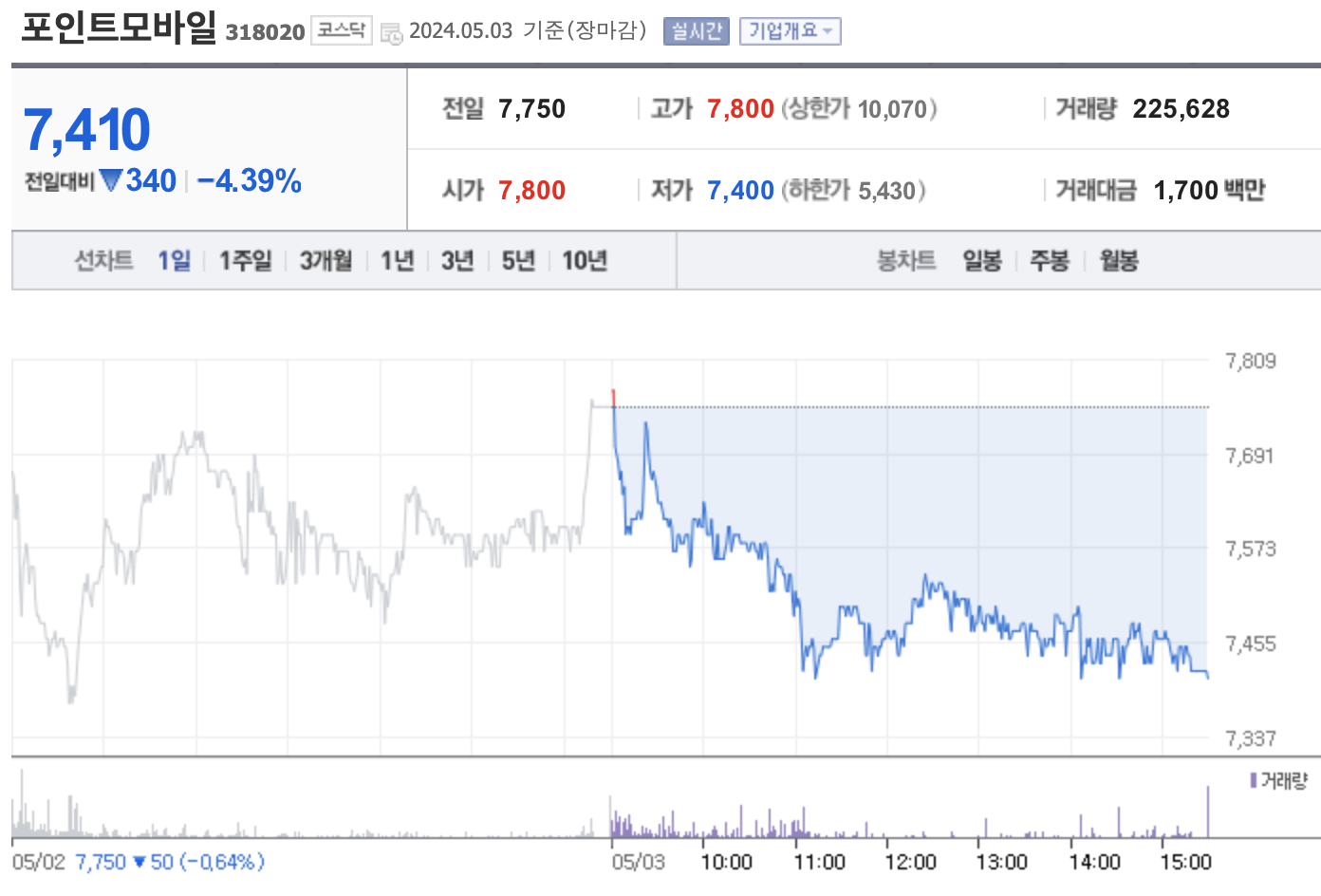
Task: Click the 14:00 time axis label
Action: coord(1095,862)
